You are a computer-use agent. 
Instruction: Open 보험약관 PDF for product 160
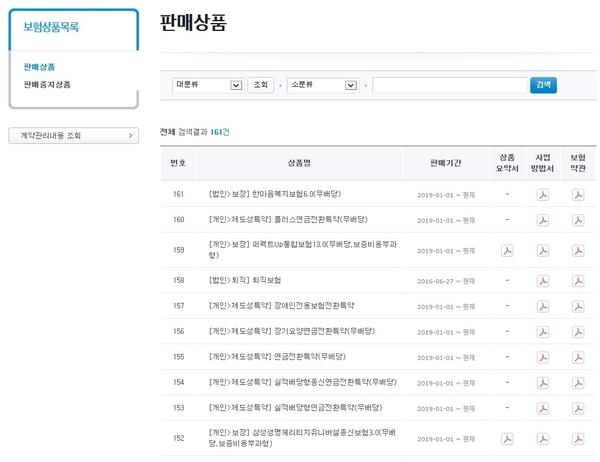pyautogui.click(x=578, y=220)
